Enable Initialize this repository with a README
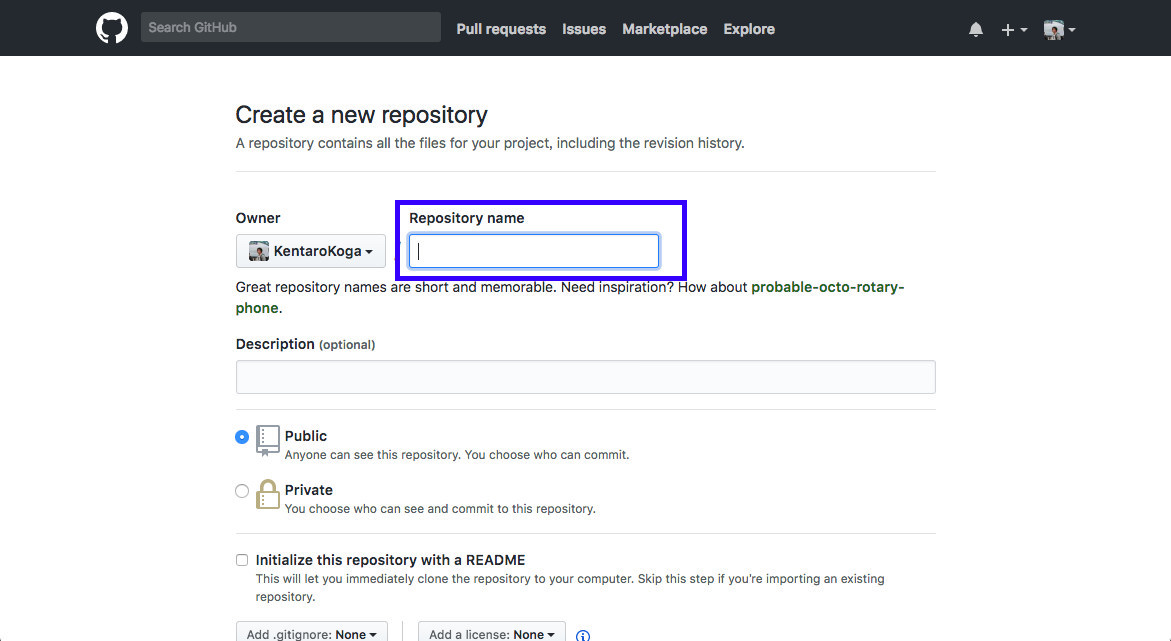 click(242, 560)
